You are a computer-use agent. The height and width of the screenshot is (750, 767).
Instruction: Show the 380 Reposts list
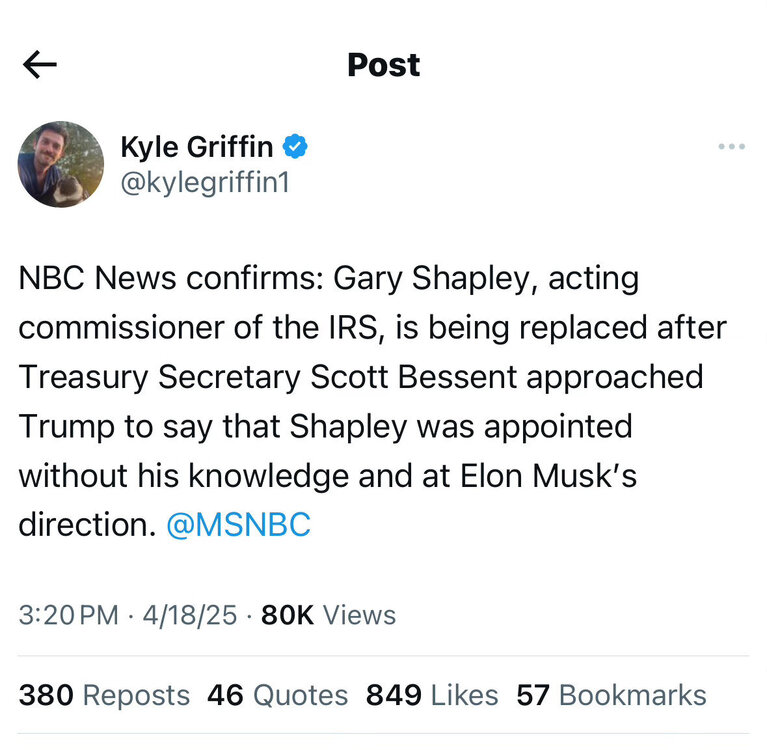pos(104,695)
